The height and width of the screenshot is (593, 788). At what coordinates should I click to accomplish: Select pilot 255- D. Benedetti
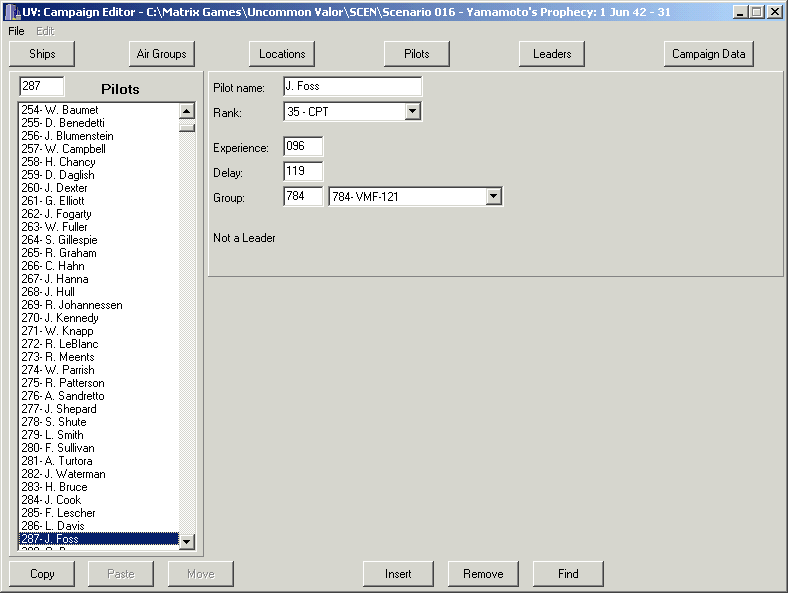[x=99, y=123]
